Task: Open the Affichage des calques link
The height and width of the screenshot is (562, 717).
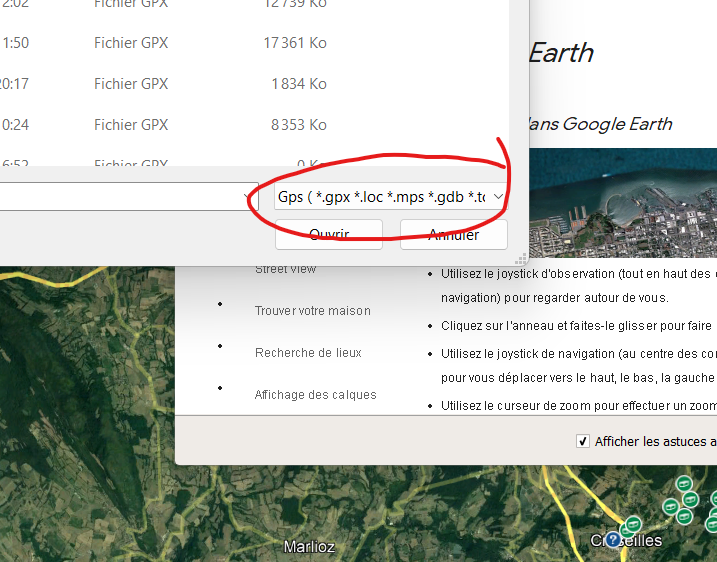Action: (315, 395)
